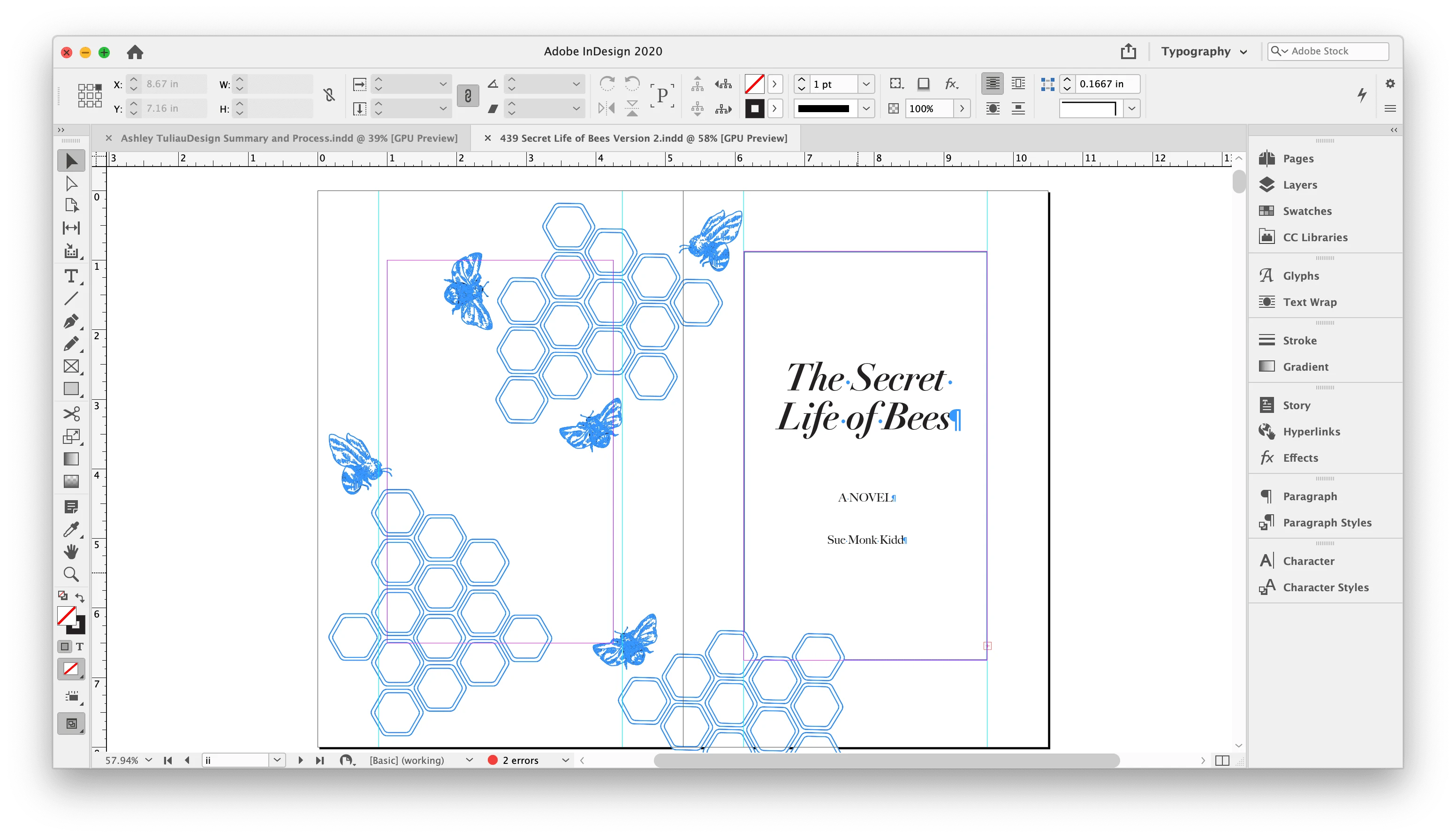Select the Free Transform tool

tap(71, 436)
